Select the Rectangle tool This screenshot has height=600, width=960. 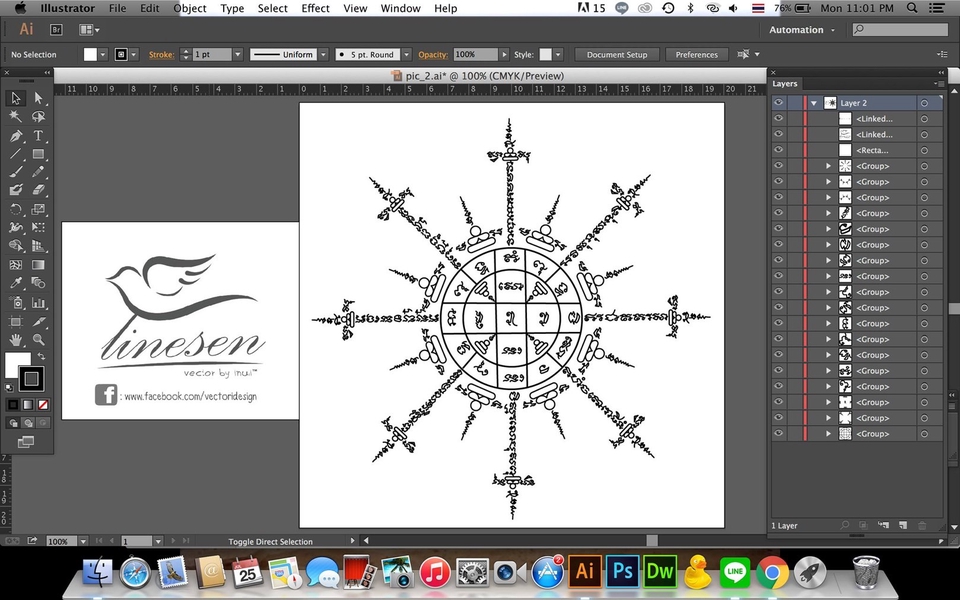[x=39, y=154]
